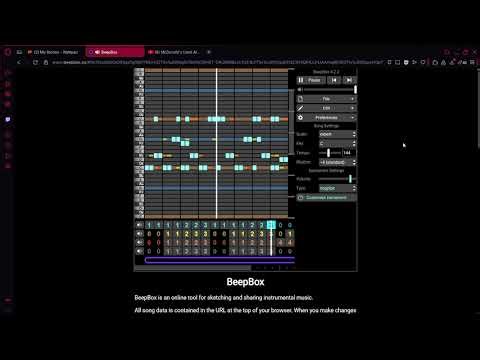Open the Key dropdown
The image size is (480, 360).
click(337, 143)
